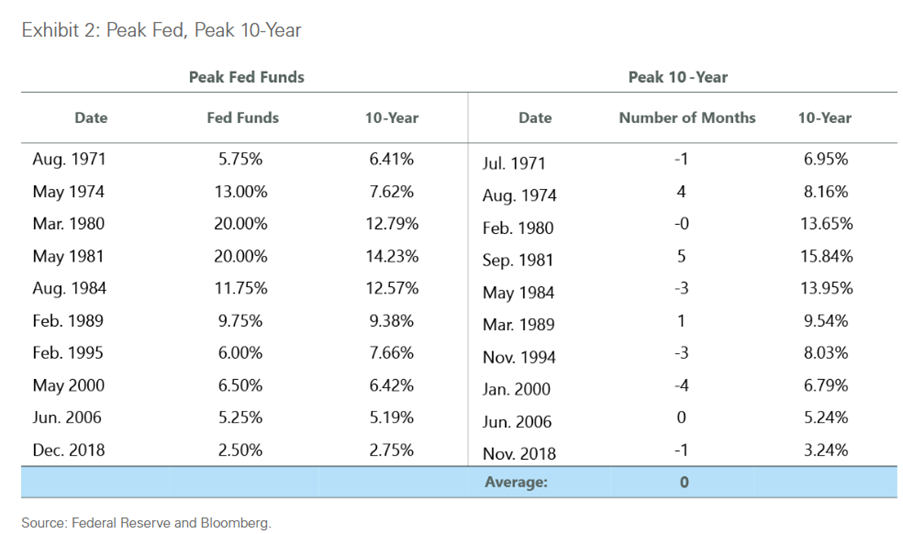Click the Source: Federal Reserve and Bloomberg footnote
Viewport: 903px width, 534px height.
[146, 522]
